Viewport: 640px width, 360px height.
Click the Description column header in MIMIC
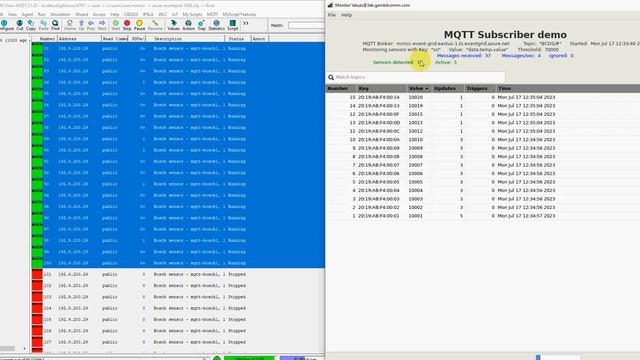click(x=185, y=39)
